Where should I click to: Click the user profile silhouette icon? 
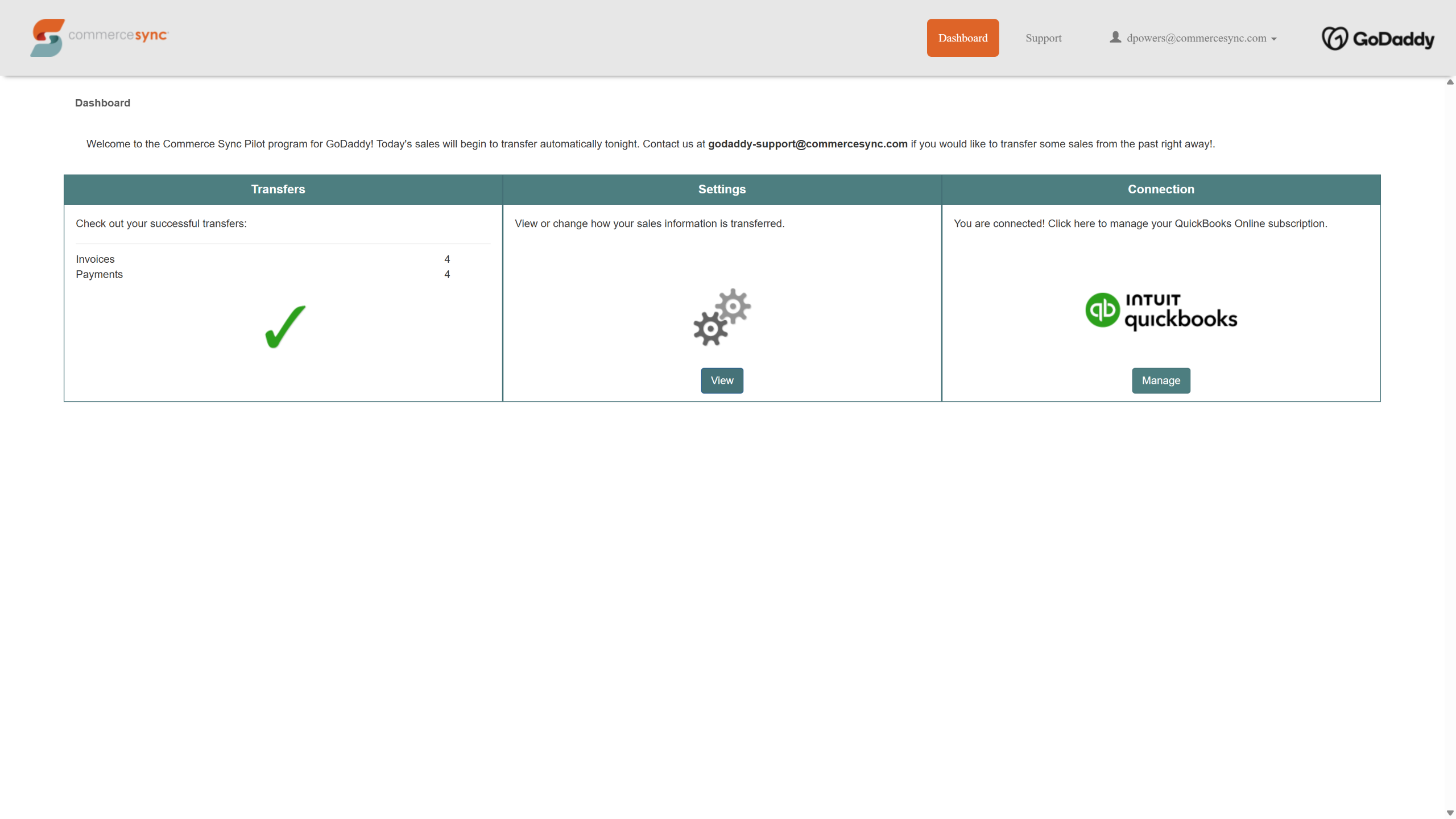click(1115, 37)
